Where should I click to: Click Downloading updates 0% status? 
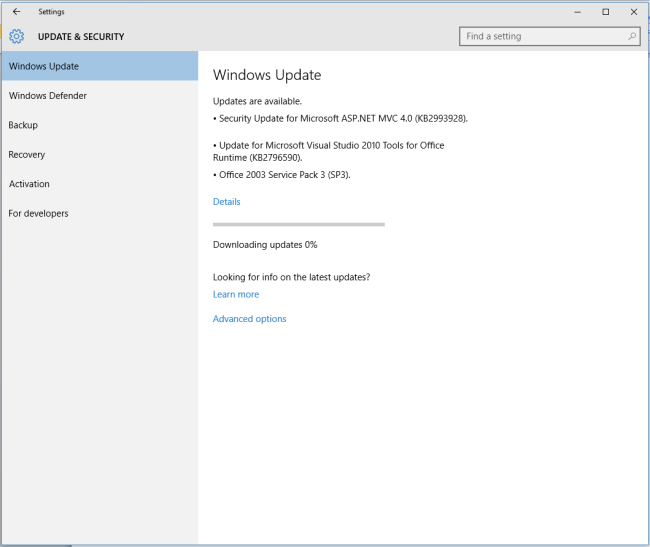[265, 245]
